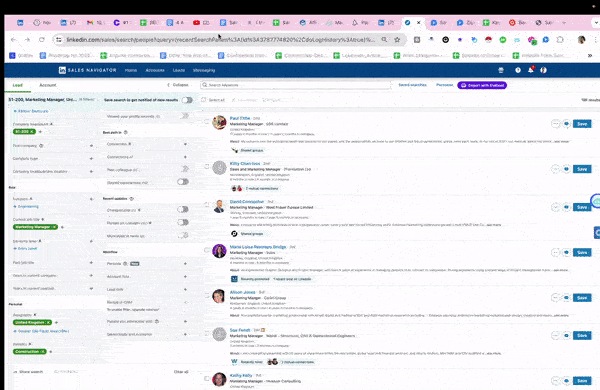Screen dimensions: 600x390
Task: Open the Personas link
Action: (x=445, y=85)
